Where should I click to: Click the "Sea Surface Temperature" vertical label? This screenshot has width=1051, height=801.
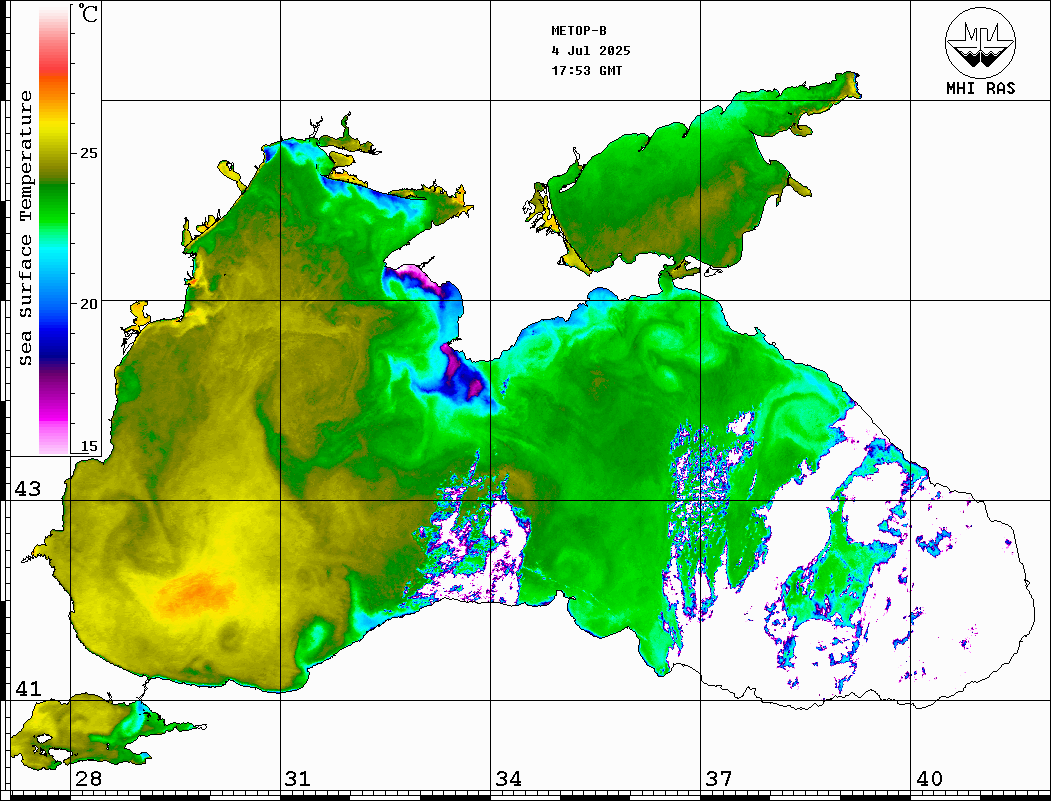pos(25,228)
